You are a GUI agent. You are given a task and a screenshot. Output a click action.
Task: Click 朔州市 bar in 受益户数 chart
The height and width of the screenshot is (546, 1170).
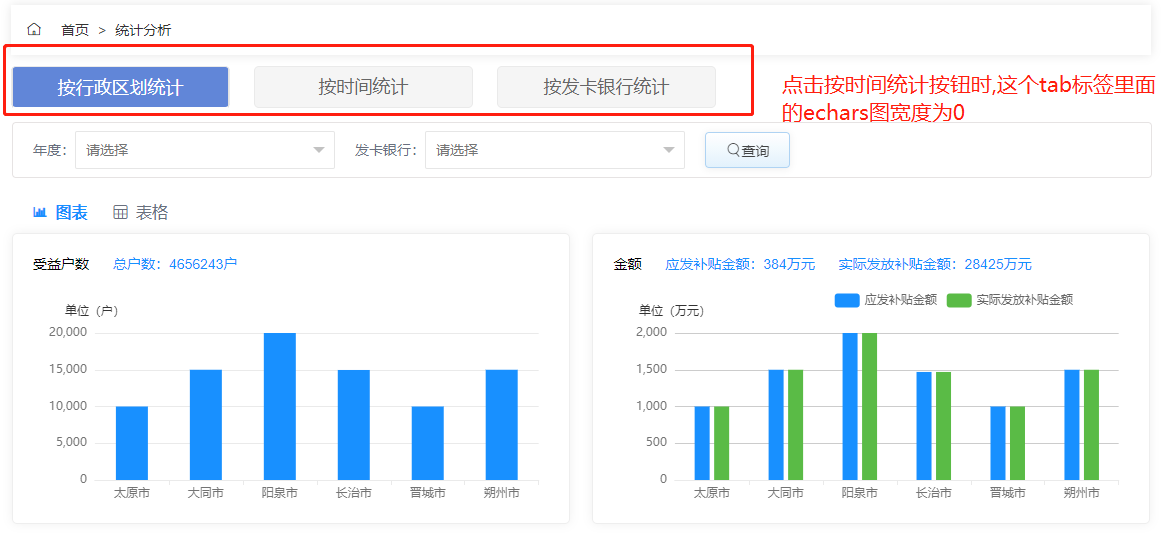pyautogui.click(x=501, y=424)
